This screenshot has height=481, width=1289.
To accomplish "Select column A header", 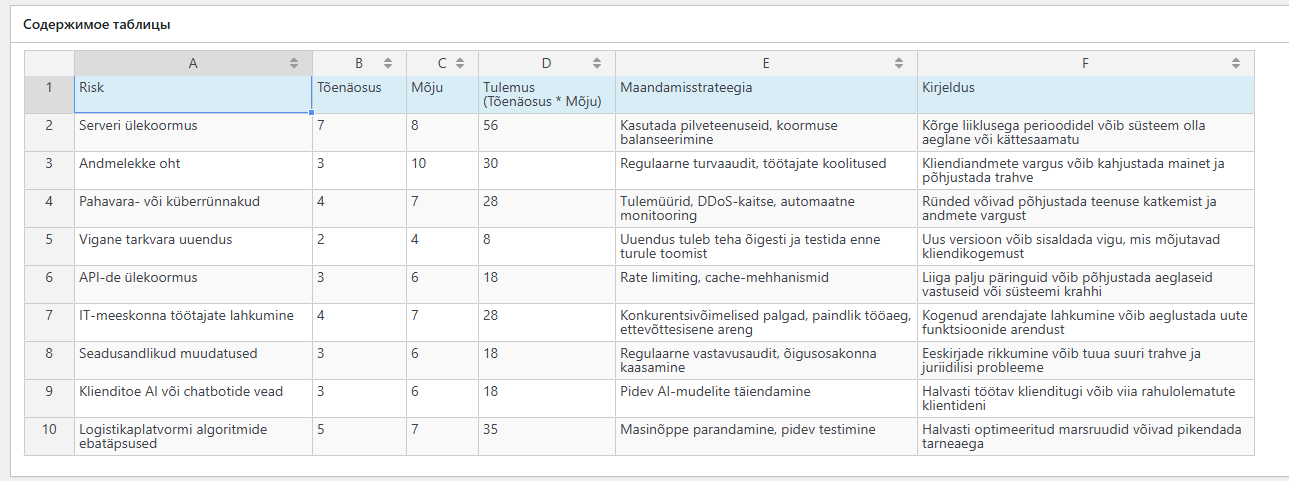I will coord(193,63).
